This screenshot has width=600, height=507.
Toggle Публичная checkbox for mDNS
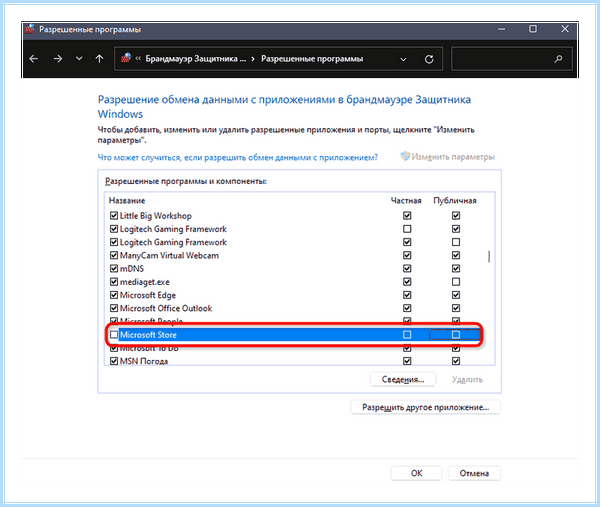click(x=456, y=269)
